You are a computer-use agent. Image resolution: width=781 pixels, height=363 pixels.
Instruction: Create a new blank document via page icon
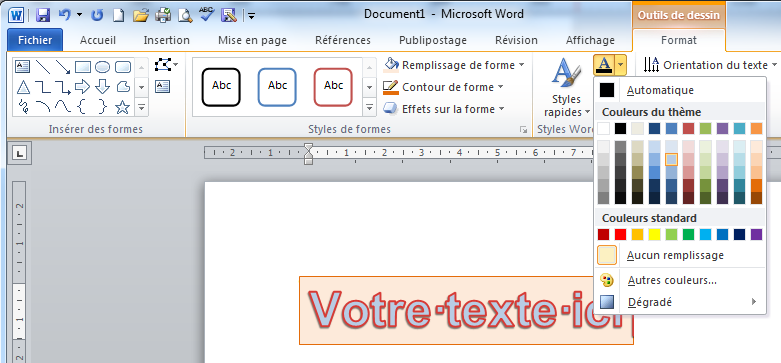pos(118,15)
